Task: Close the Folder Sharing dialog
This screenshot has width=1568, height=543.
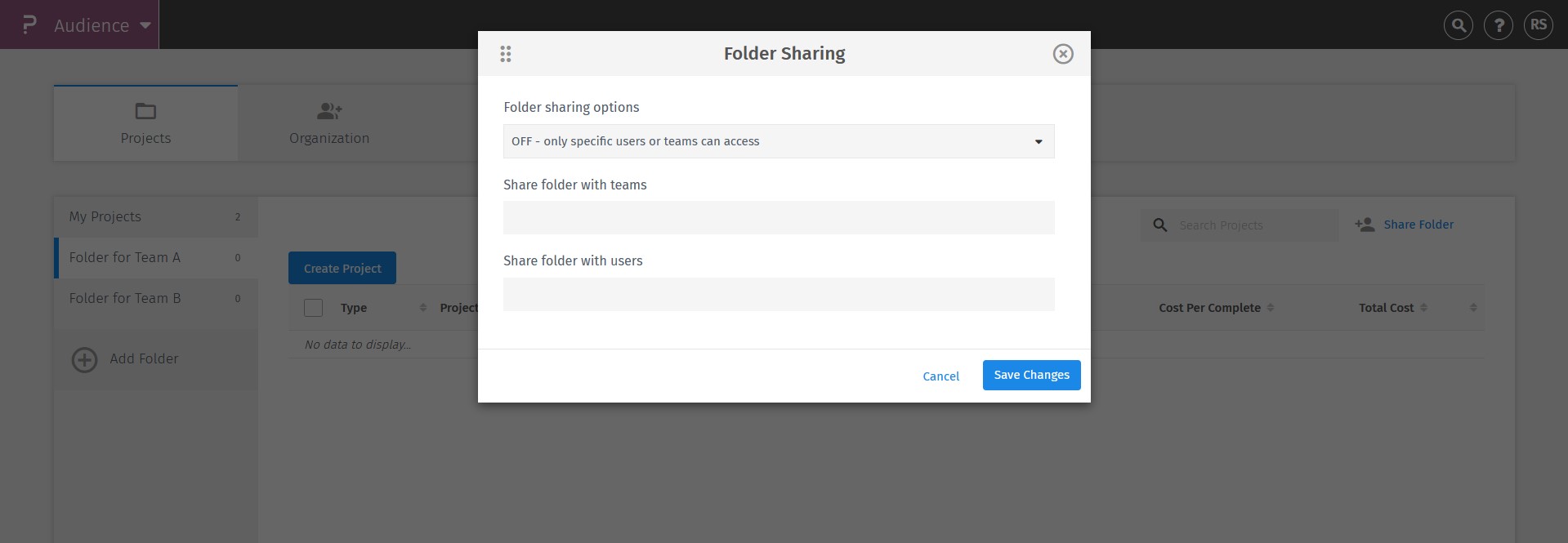Action: tap(1062, 54)
